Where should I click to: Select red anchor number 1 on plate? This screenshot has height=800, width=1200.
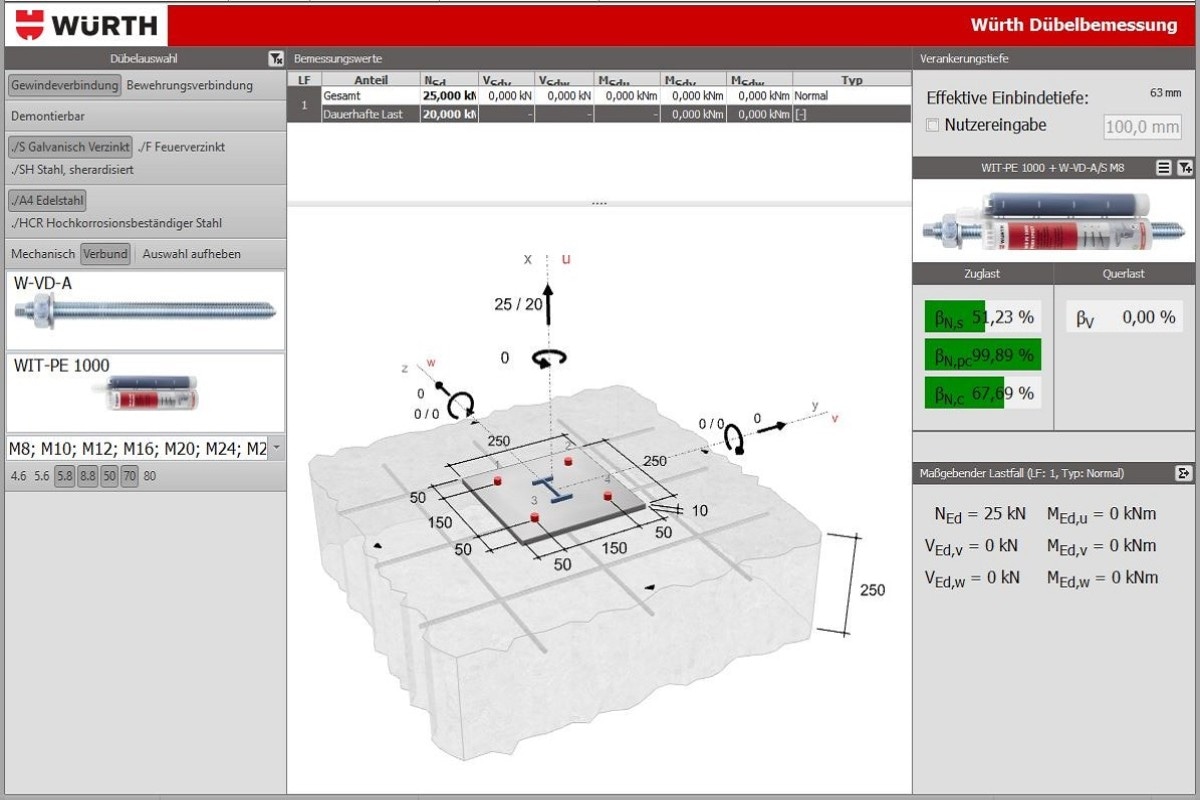[498, 481]
